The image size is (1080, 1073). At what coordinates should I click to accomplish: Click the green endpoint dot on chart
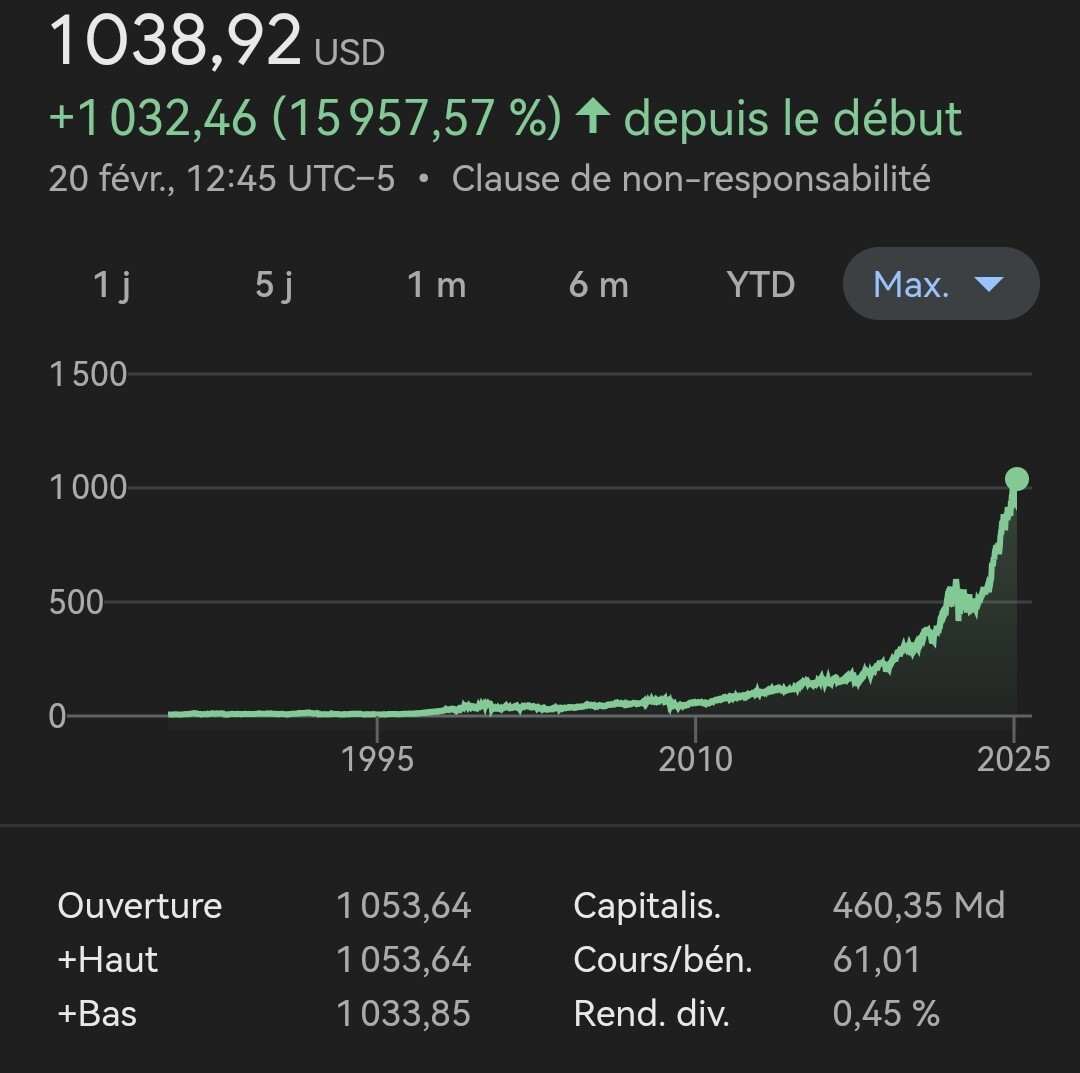click(1017, 479)
